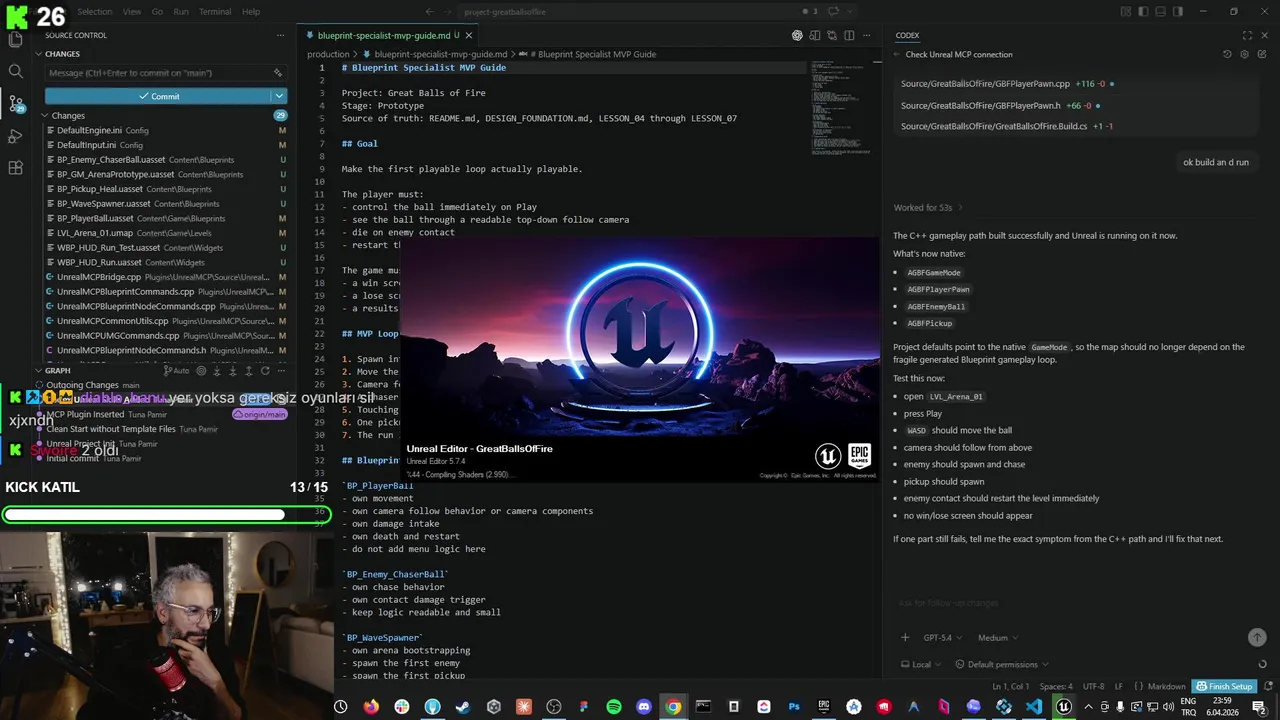The image size is (1280, 720).
Task: Open markdown preview to the side
Action: (815, 35)
